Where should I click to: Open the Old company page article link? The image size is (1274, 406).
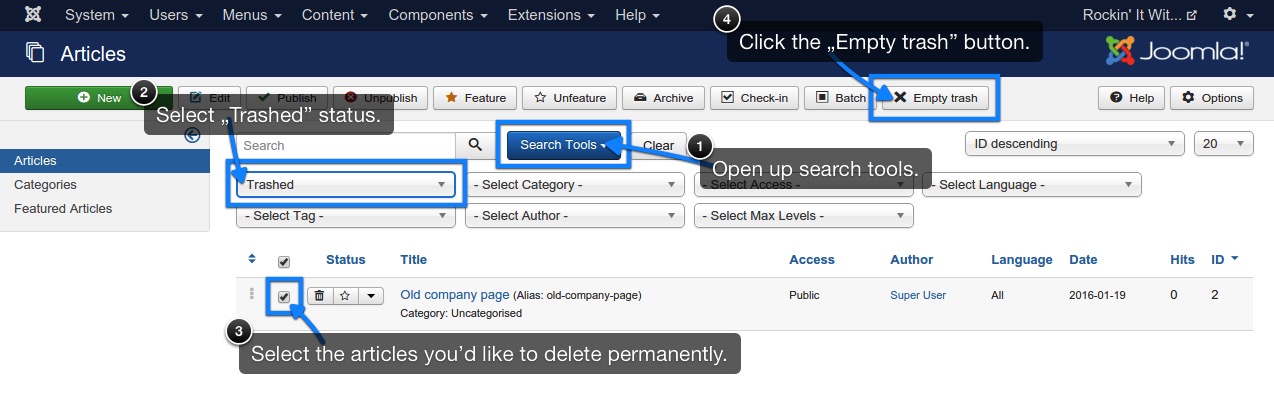[x=455, y=295]
